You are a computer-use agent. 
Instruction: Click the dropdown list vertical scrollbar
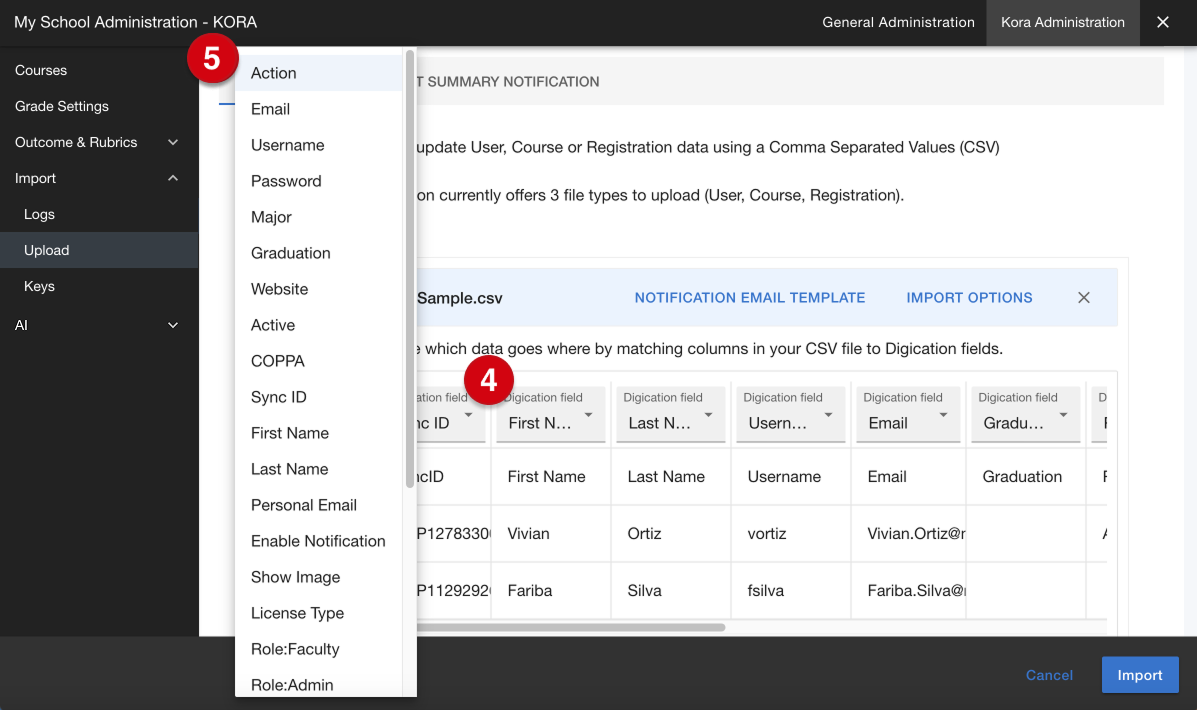coord(410,268)
